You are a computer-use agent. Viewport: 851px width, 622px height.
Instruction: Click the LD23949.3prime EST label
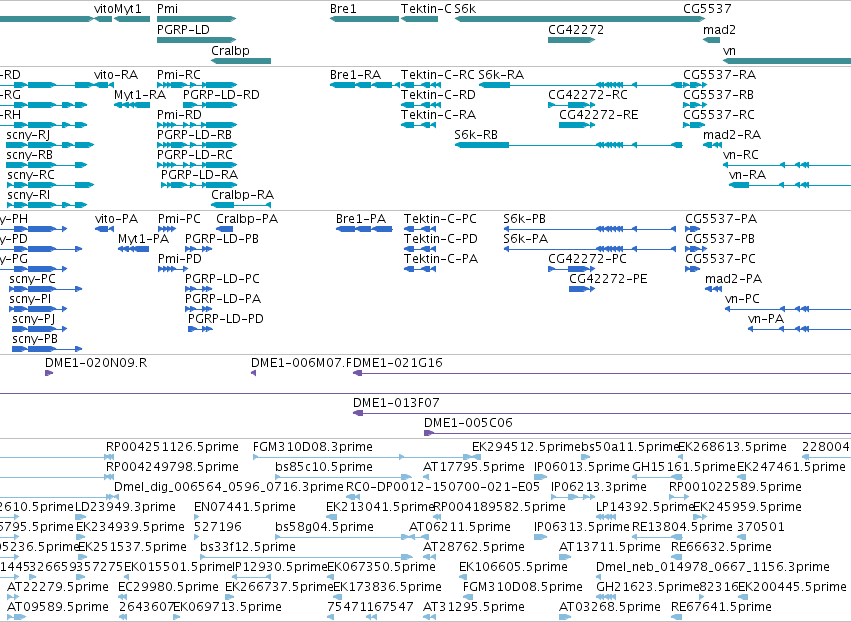pos(125,507)
